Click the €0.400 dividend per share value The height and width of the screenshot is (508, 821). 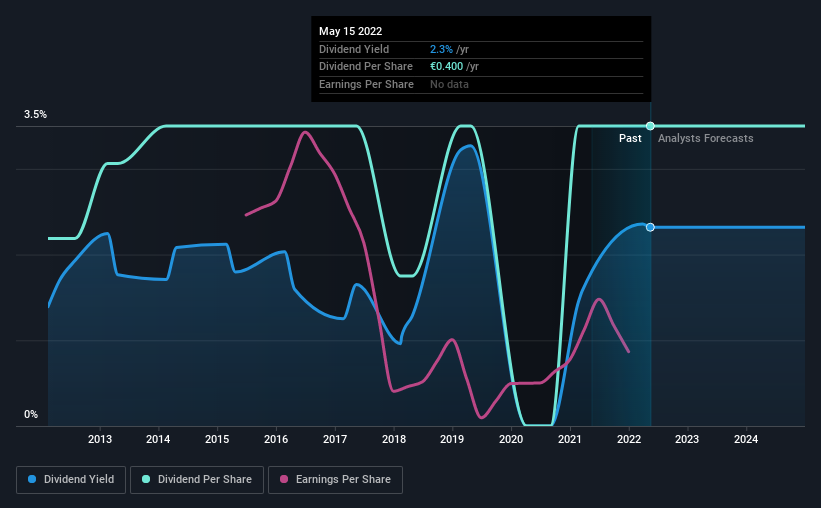tap(447, 67)
